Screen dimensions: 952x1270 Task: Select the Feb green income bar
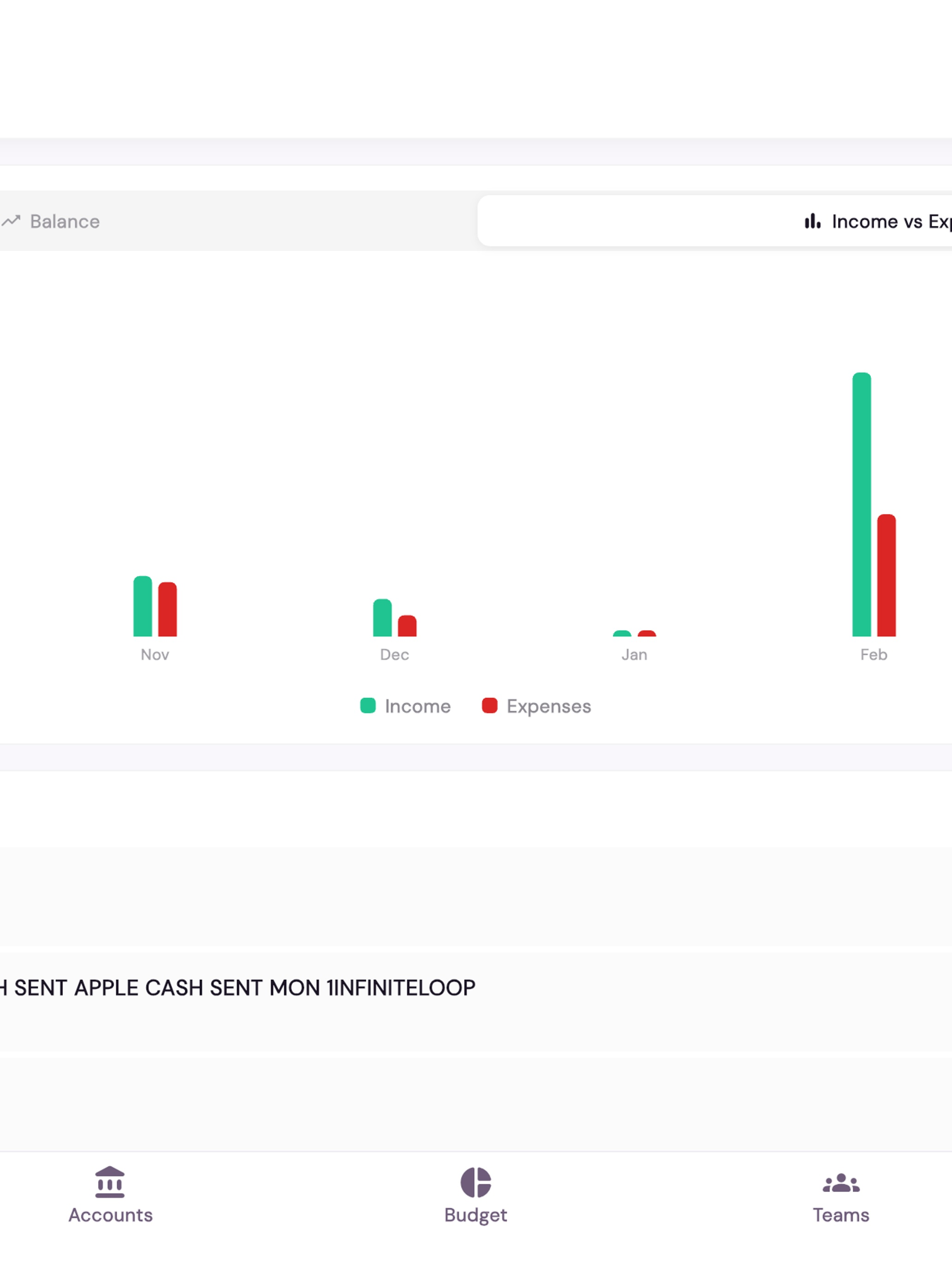[861, 504]
